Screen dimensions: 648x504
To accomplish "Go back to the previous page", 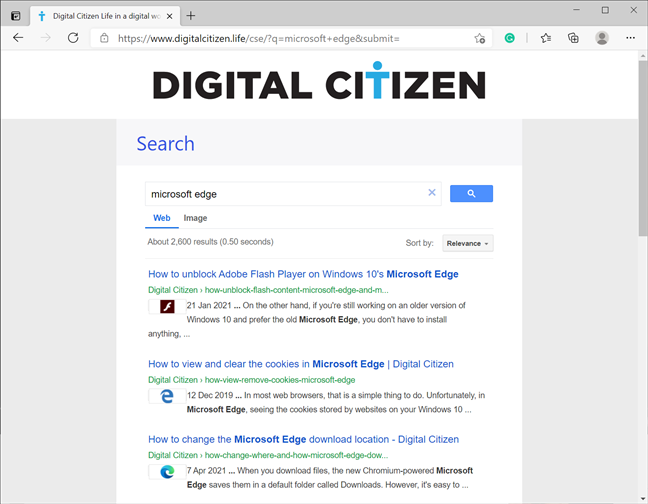I will tap(18, 38).
